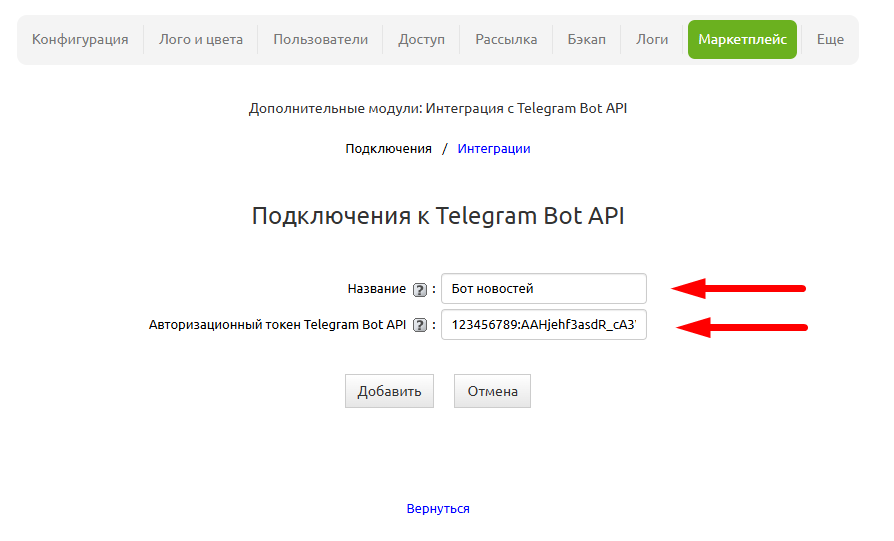Screen dimensions: 894x541
Task: Select the Подключения breadcrumb item
Action: [388, 149]
